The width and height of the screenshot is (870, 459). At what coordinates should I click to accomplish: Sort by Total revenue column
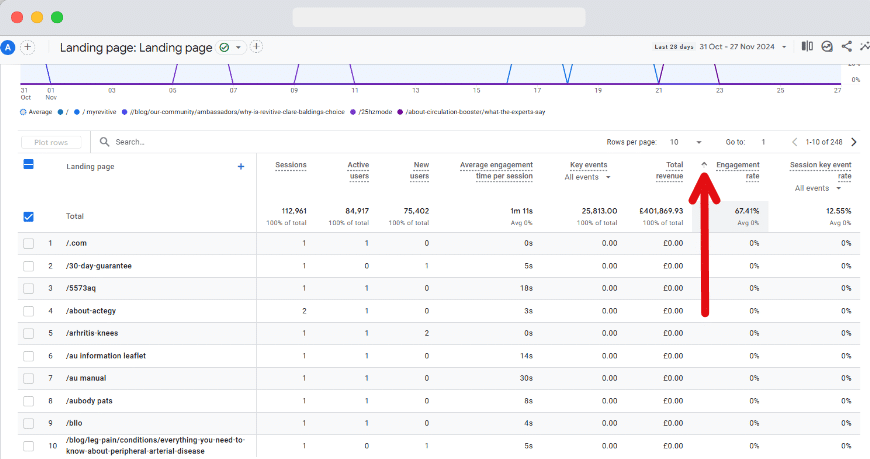(x=670, y=170)
